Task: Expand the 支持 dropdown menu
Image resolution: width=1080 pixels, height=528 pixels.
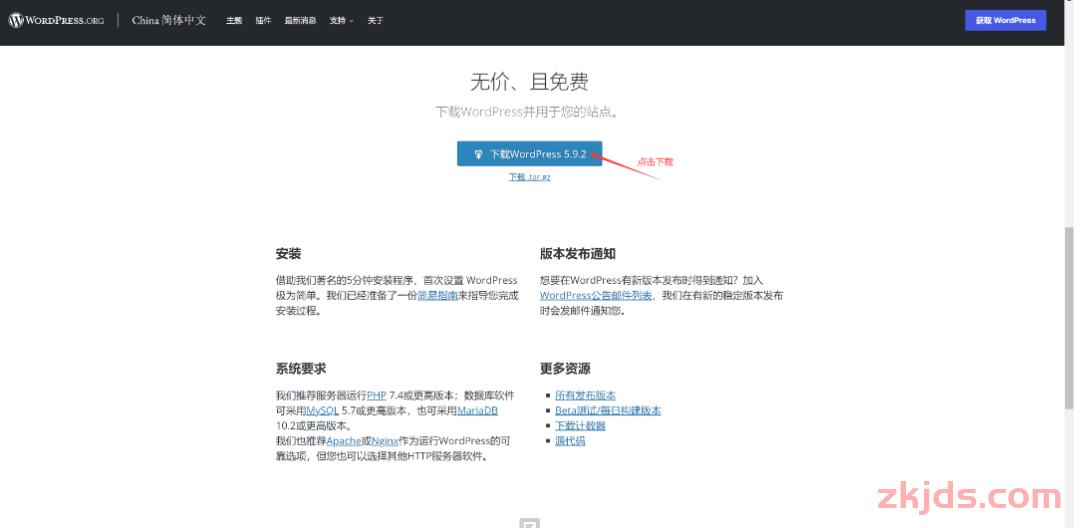Action: [341, 21]
